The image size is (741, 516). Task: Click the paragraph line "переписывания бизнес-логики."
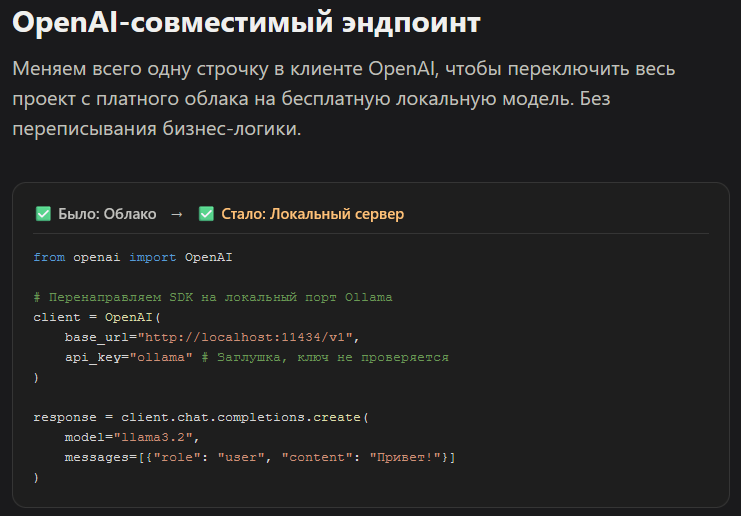pos(156,129)
